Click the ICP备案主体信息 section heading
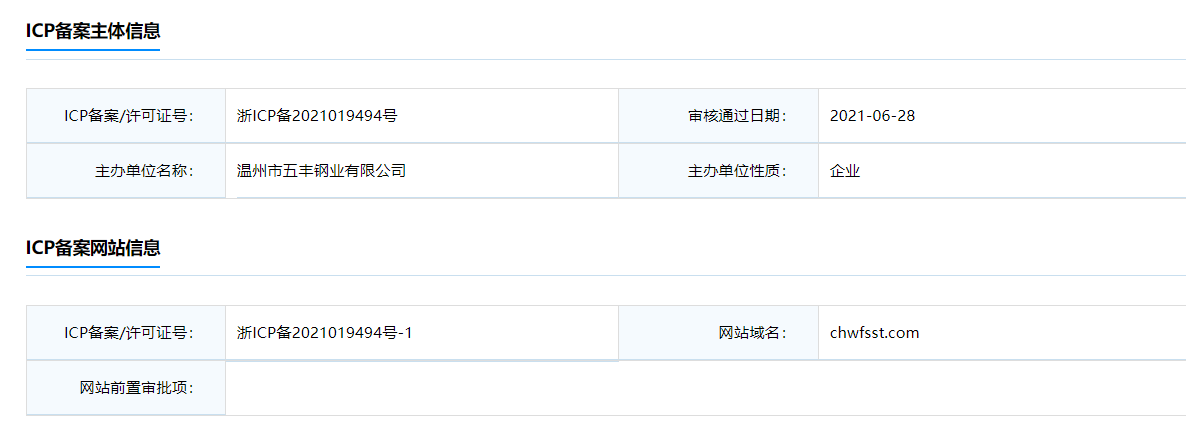Image resolution: width=1186 pixels, height=421 pixels. [x=93, y=31]
